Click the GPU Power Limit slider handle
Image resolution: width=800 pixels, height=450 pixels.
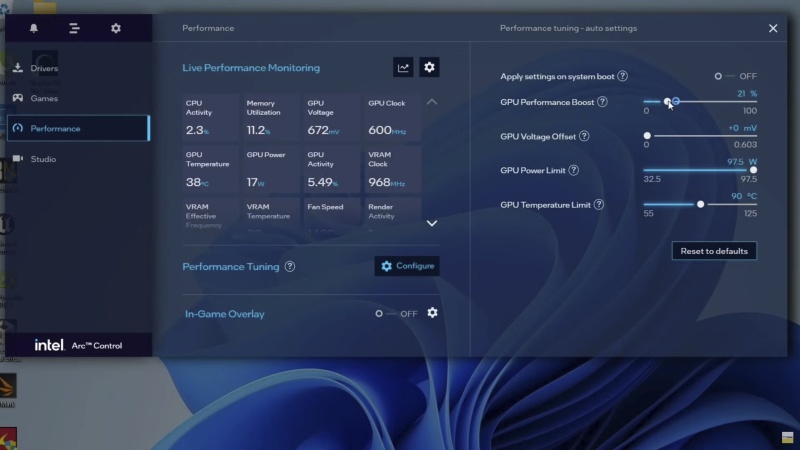pos(753,170)
